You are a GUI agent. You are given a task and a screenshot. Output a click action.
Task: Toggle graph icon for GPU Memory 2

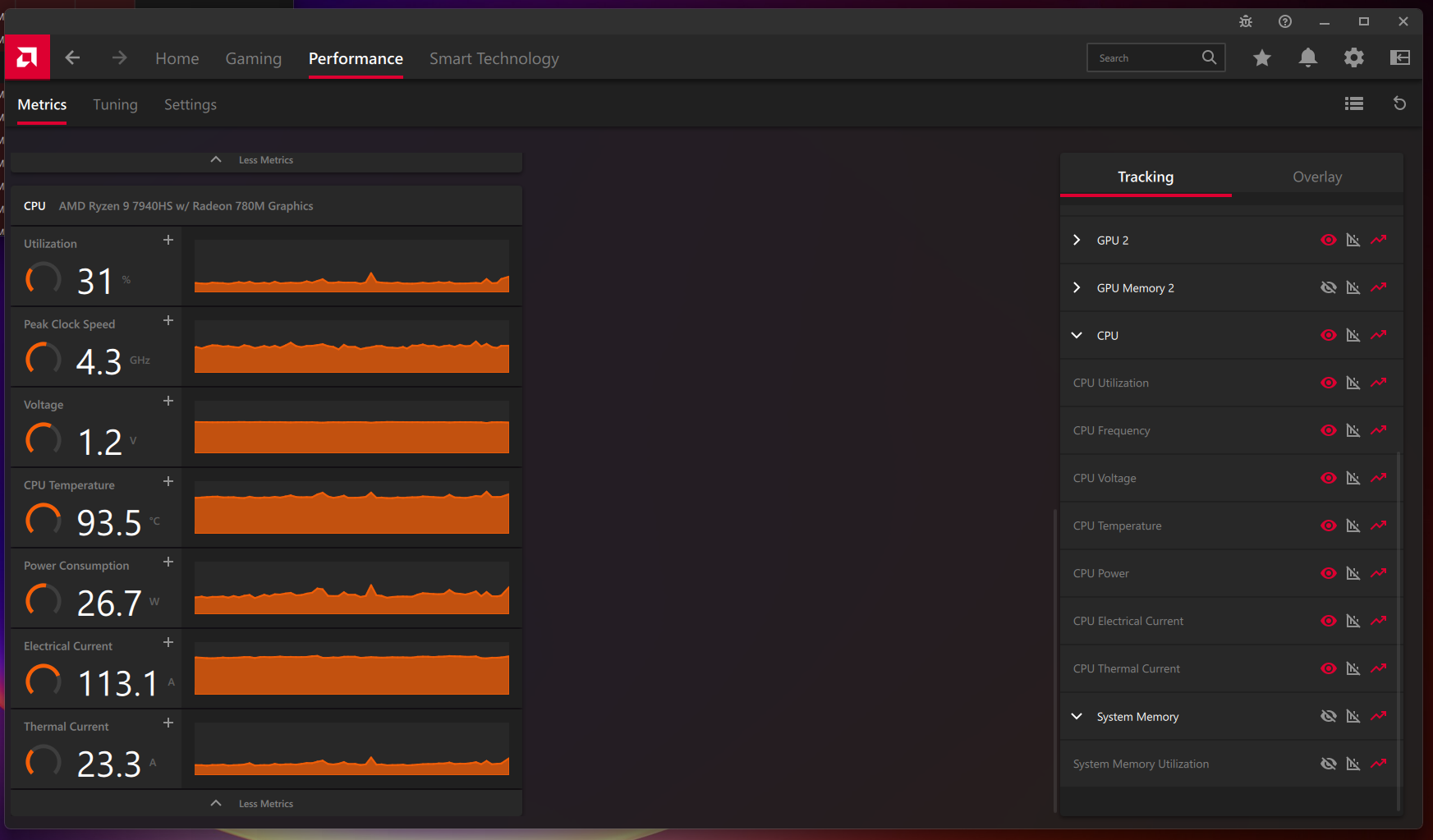tap(1353, 287)
